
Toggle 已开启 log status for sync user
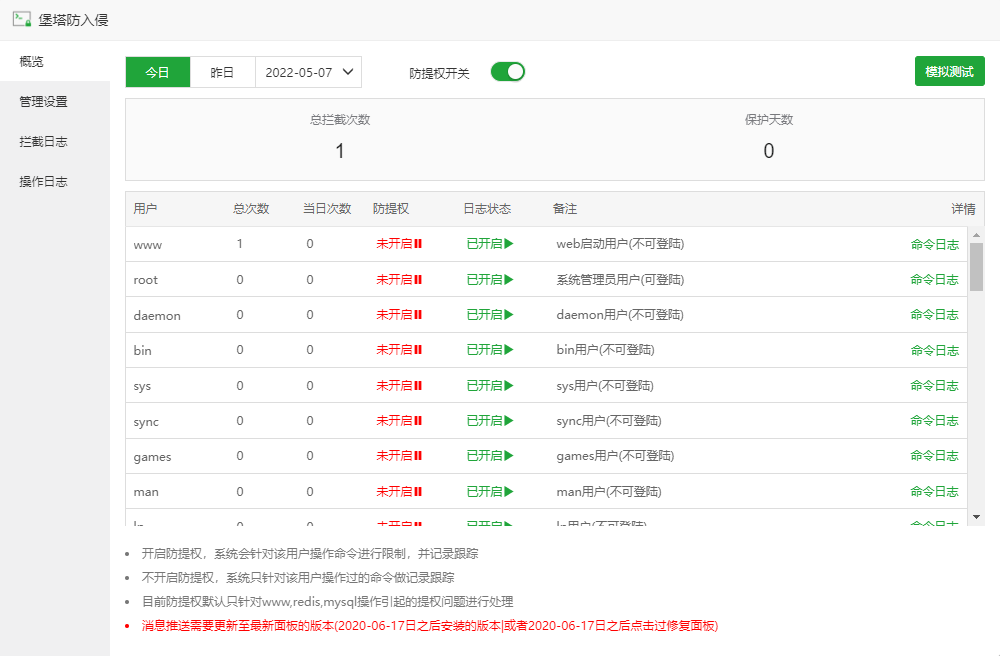(x=490, y=421)
